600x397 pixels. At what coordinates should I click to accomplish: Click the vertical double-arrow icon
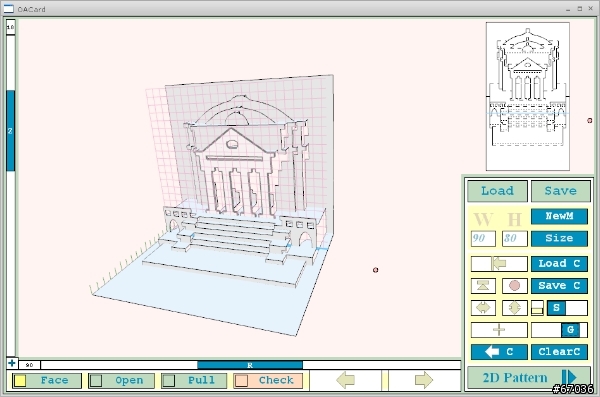(515, 308)
